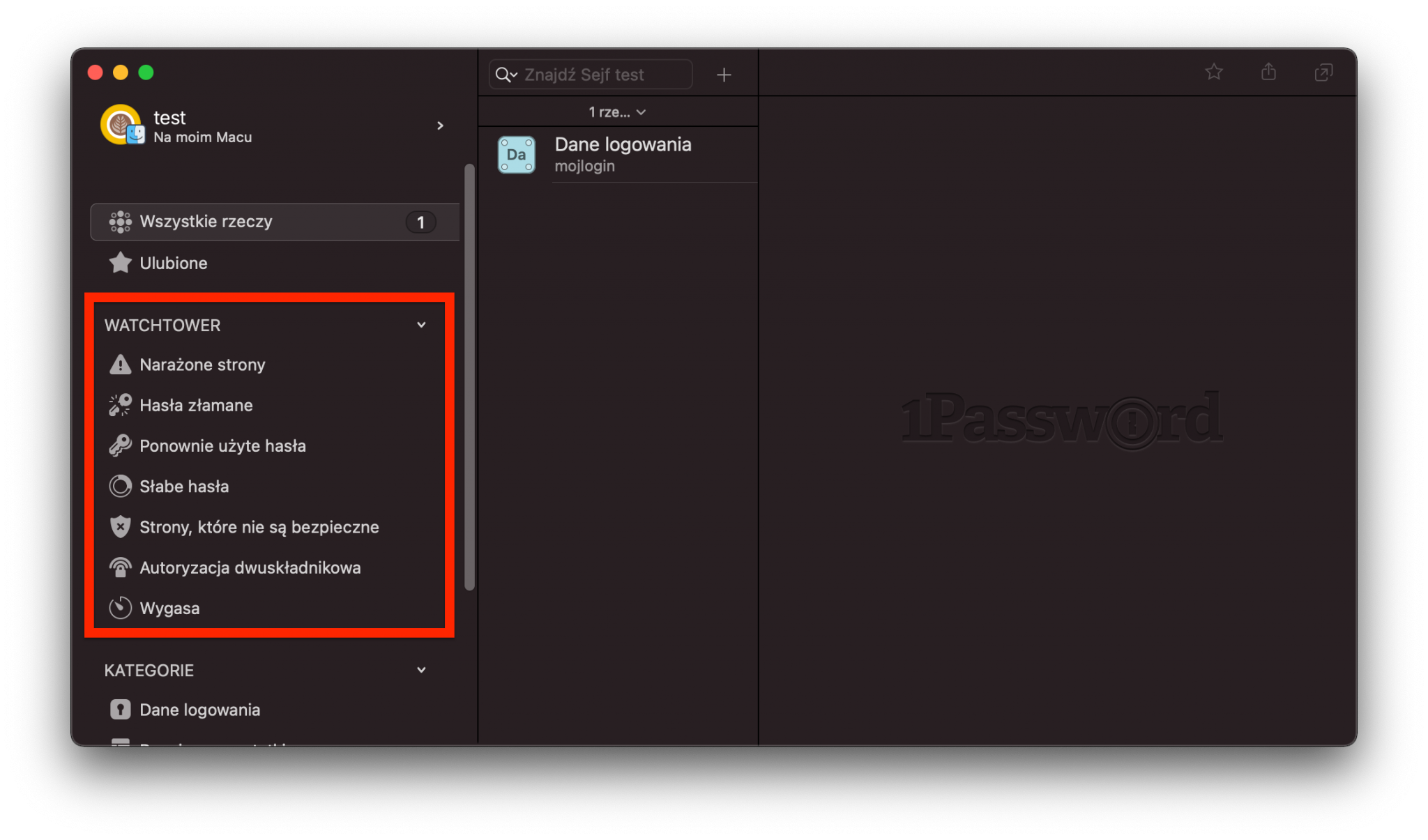1428x840 pixels.
Task: Click the keyhole icon for Dane logowania category
Action: 120,710
